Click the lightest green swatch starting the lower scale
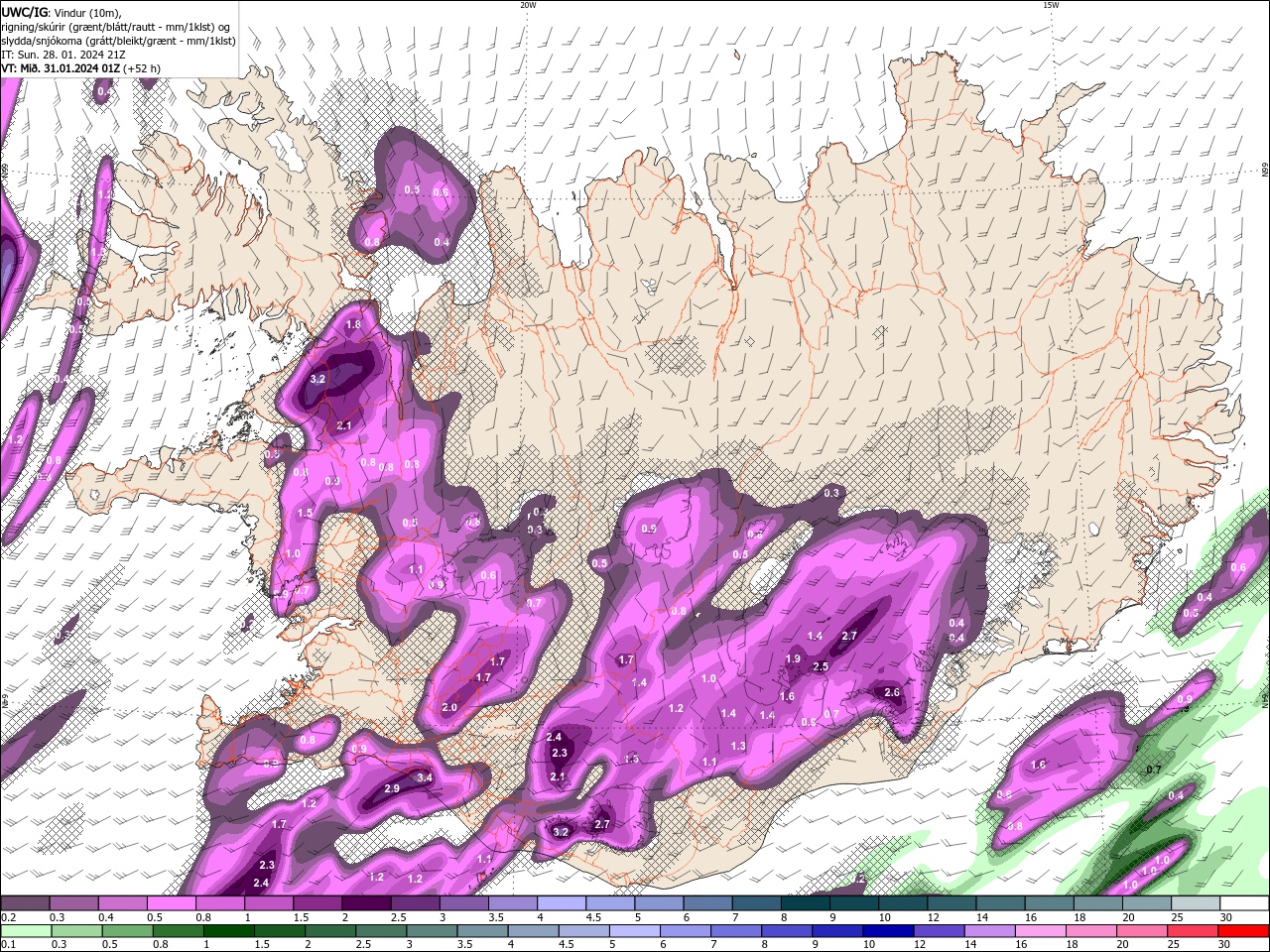The width and height of the screenshot is (1270, 952). pyautogui.click(x=26, y=931)
